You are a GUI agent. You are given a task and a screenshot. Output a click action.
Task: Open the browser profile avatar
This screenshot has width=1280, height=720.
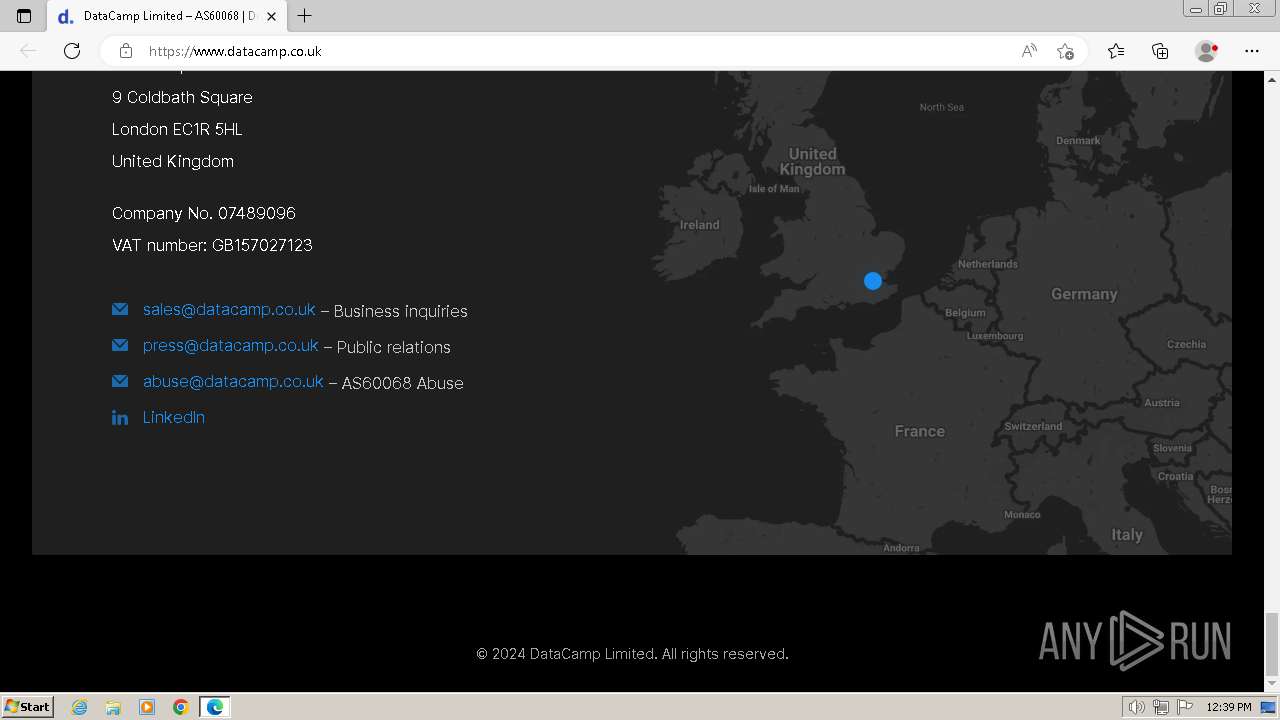point(1206,51)
